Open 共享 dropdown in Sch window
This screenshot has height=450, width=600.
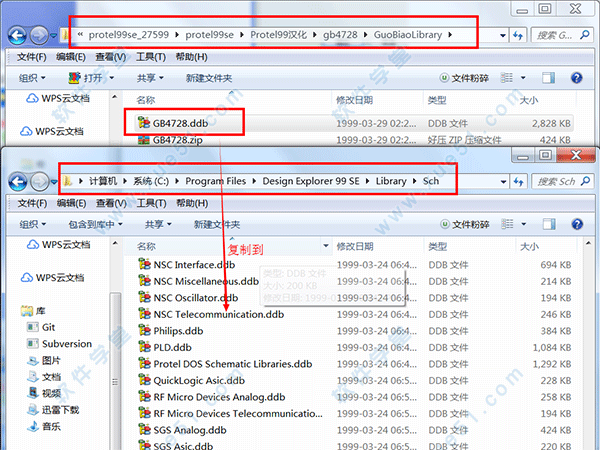click(x=158, y=224)
